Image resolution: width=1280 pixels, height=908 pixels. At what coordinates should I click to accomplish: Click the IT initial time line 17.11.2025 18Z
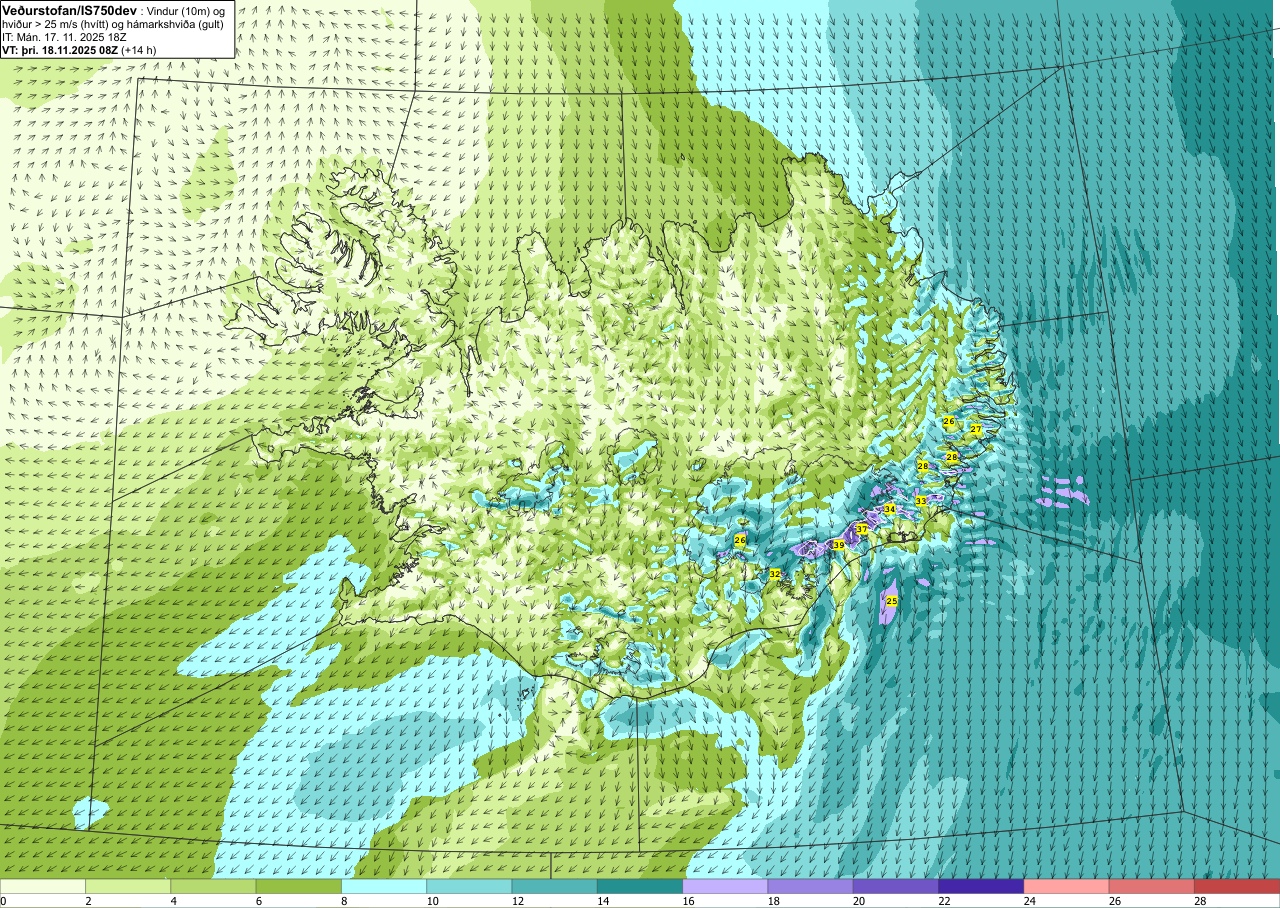pyautogui.click(x=64, y=37)
